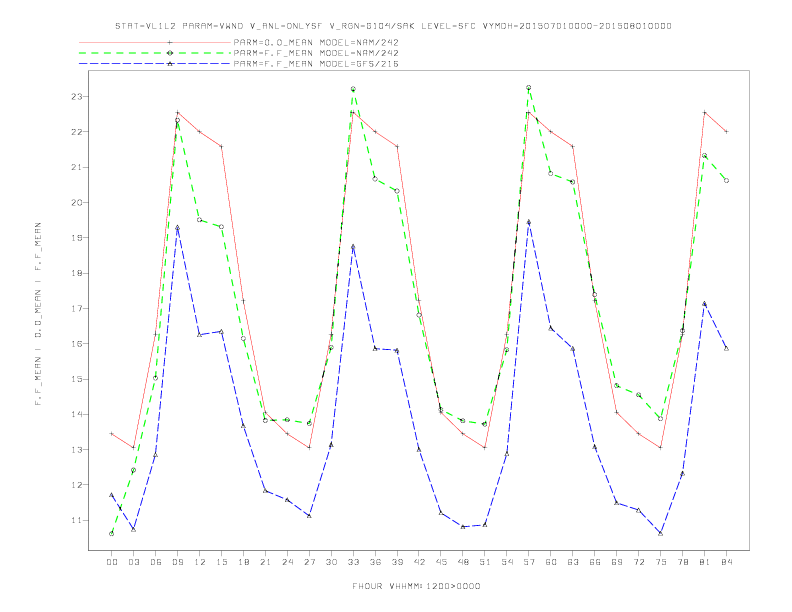
Task: Click x-axis tick label 15
Action: click(x=221, y=562)
